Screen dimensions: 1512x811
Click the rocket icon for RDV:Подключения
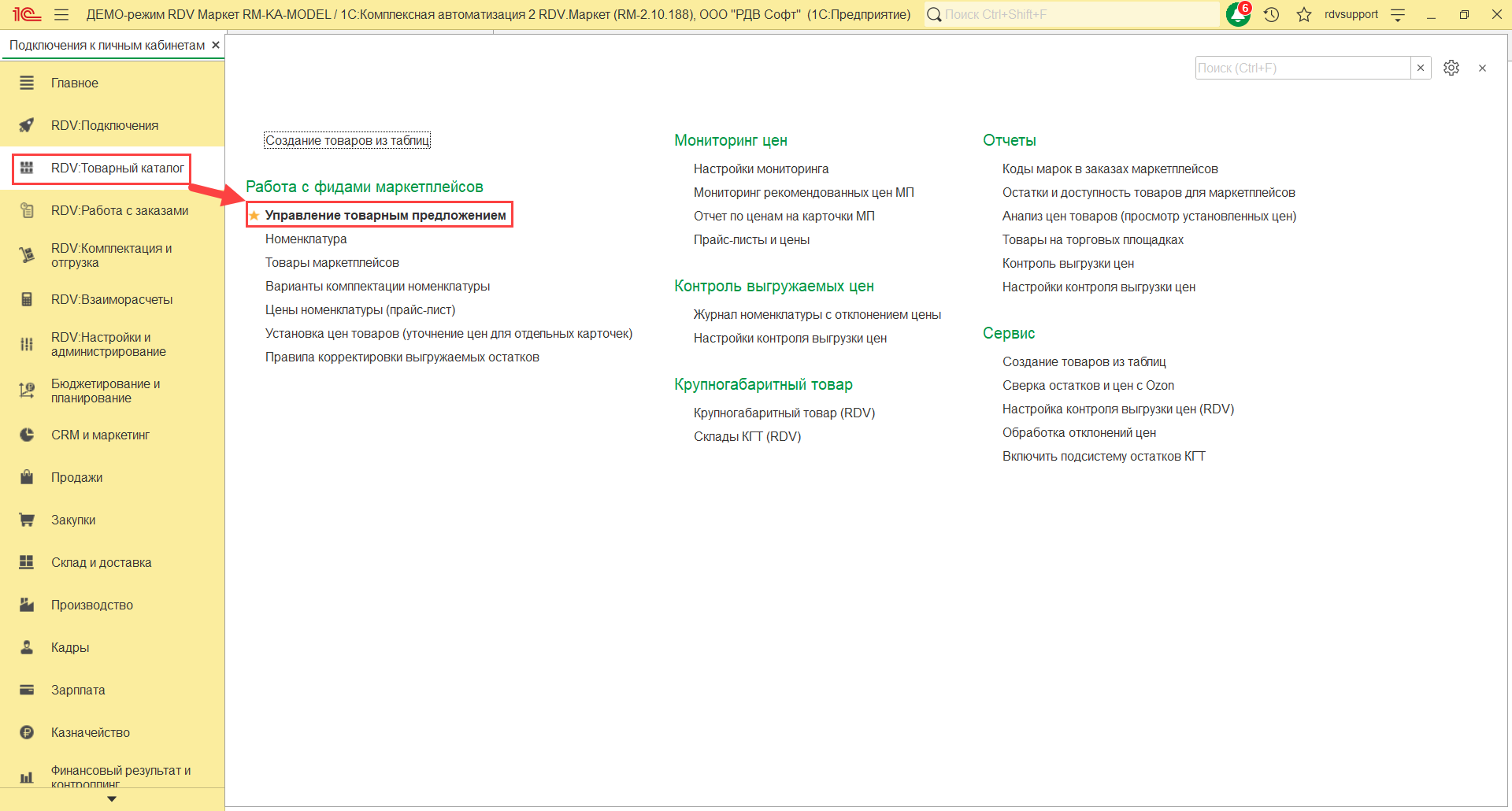click(x=27, y=125)
